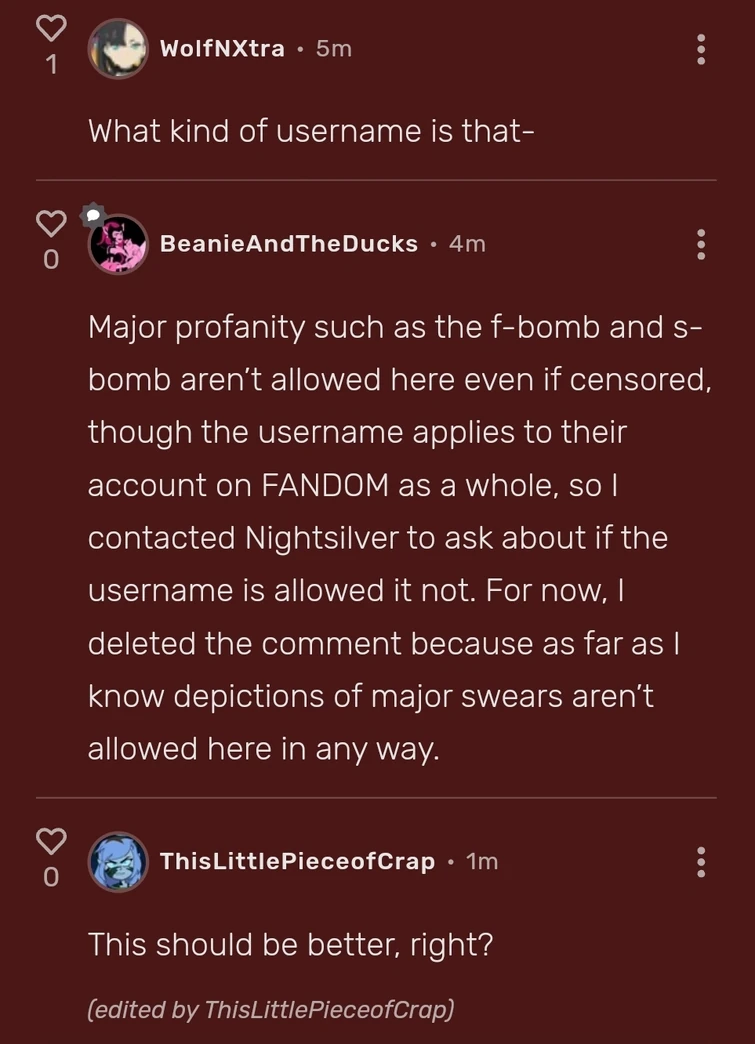Open the options menu on ThisLittlePieceofCrap's comment
This screenshot has width=755, height=1044.
701,861
